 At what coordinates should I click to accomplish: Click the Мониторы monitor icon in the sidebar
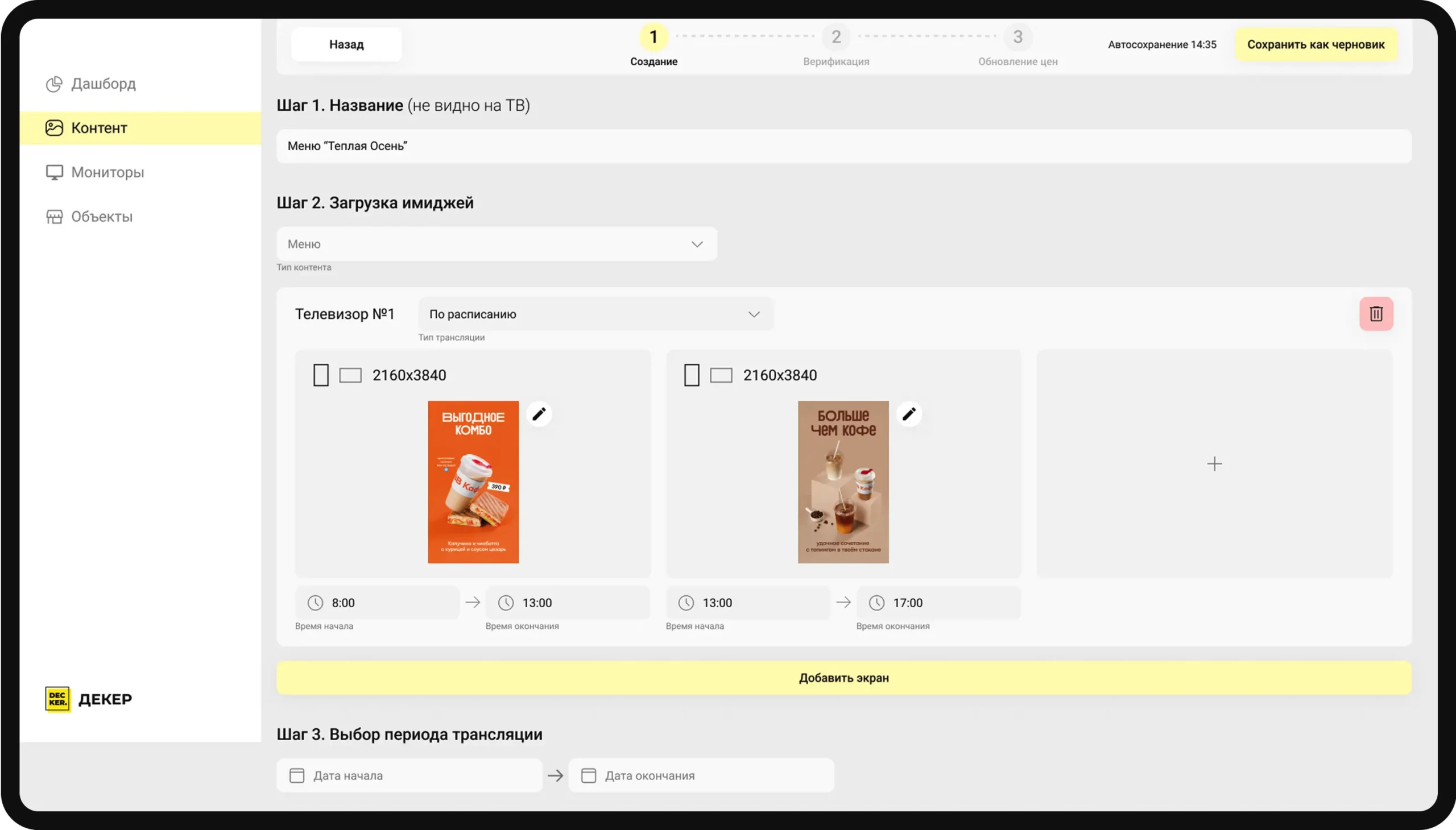tap(54, 172)
